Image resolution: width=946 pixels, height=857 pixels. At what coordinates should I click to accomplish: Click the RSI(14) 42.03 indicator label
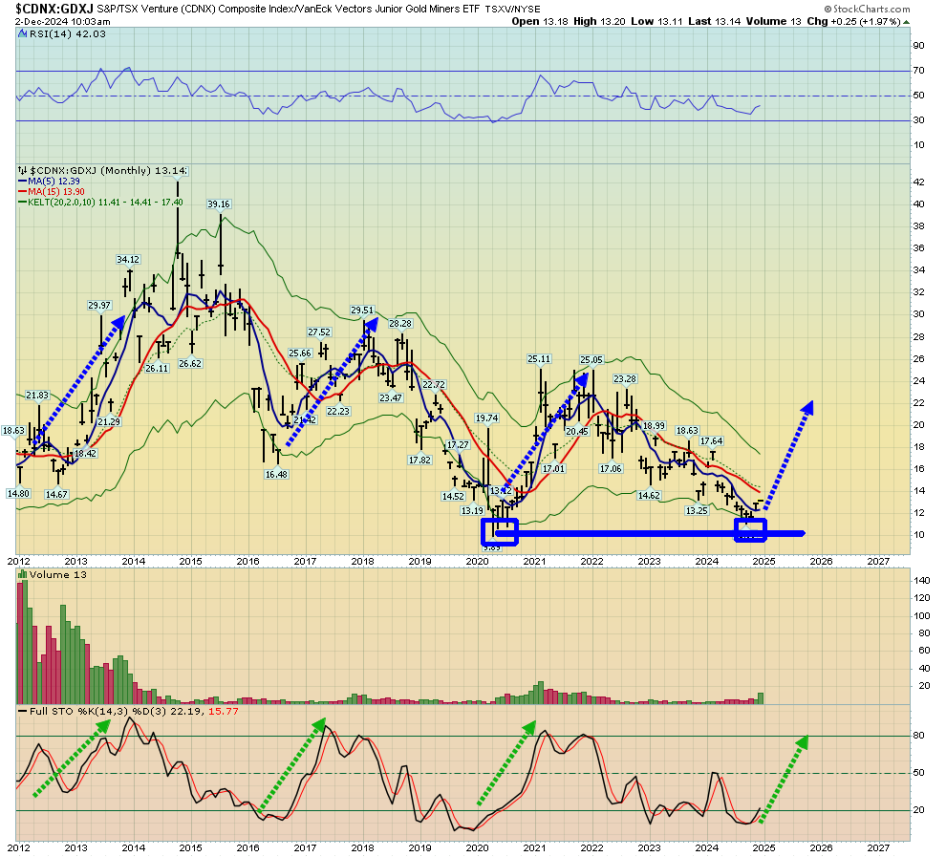coord(68,34)
